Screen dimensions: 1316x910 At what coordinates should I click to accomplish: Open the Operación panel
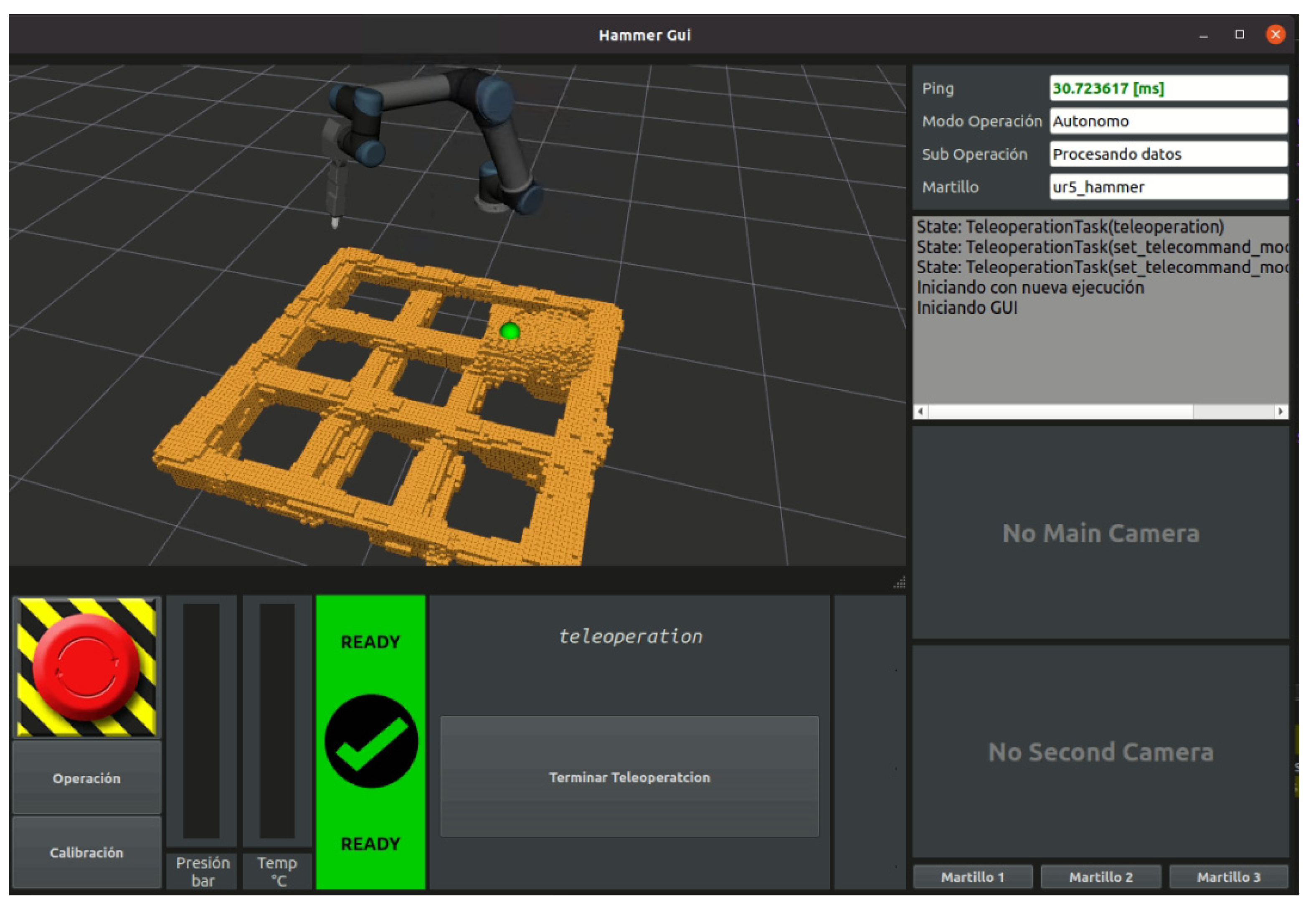pyautogui.click(x=86, y=778)
